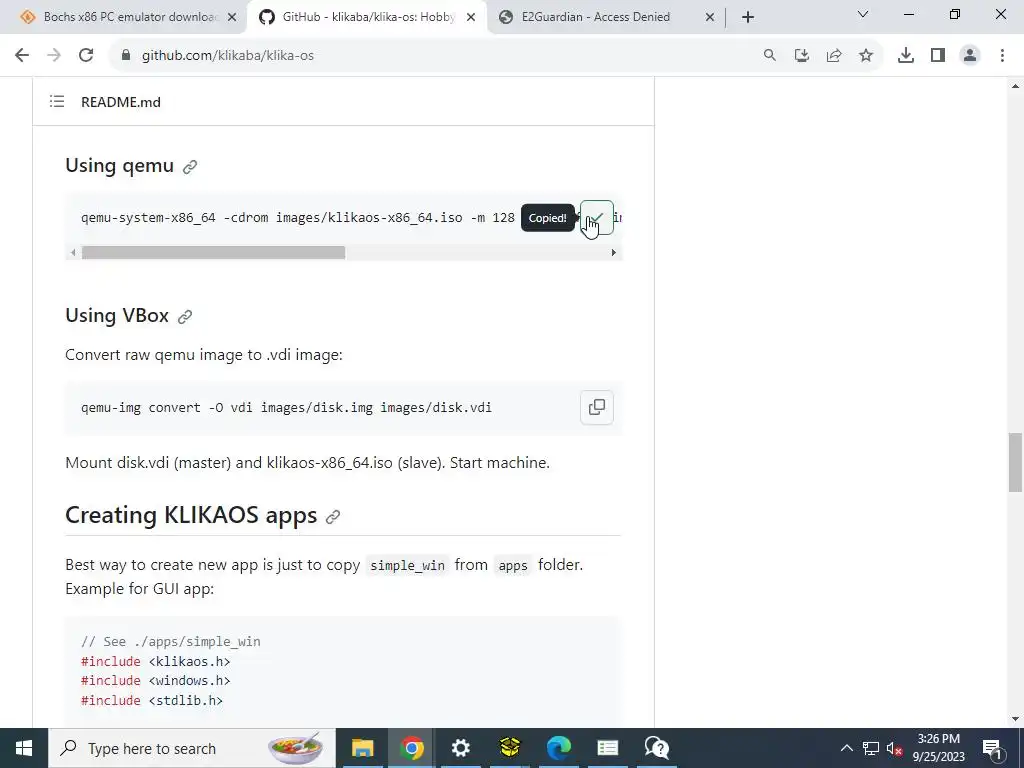The image size is (1024, 768).
Task: Click the qemu-system-x86_64 command text
Action: tap(298, 217)
